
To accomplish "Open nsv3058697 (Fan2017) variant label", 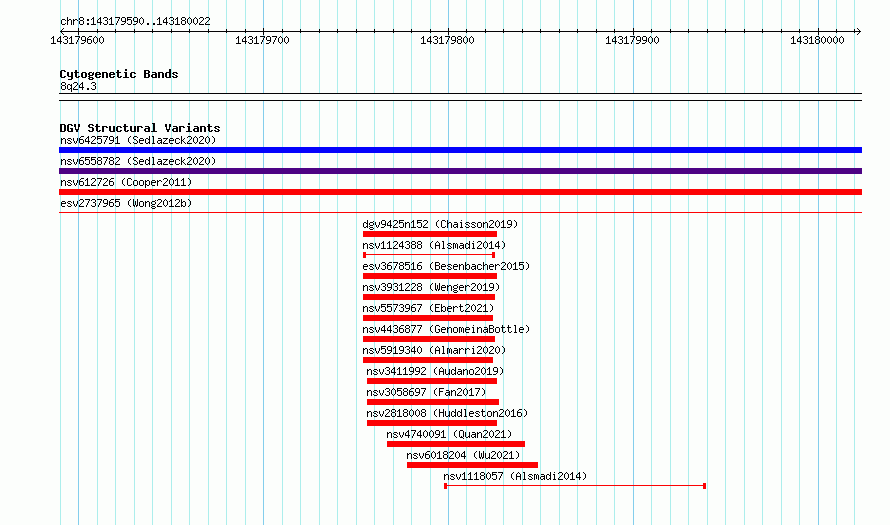I will click(426, 392).
